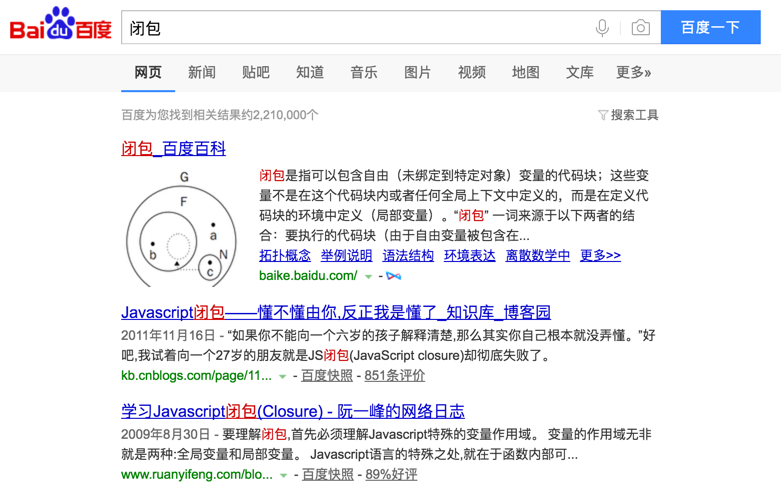Switch to the 音乐 tab
781x490 pixels.
[364, 73]
